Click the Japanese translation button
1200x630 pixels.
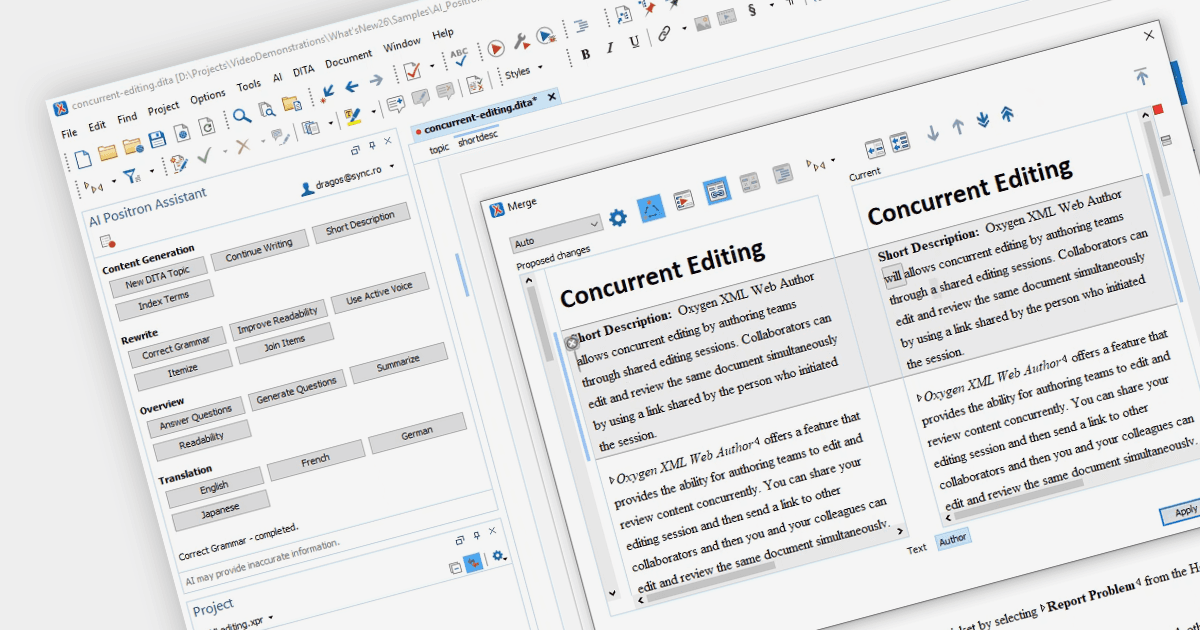click(x=221, y=511)
